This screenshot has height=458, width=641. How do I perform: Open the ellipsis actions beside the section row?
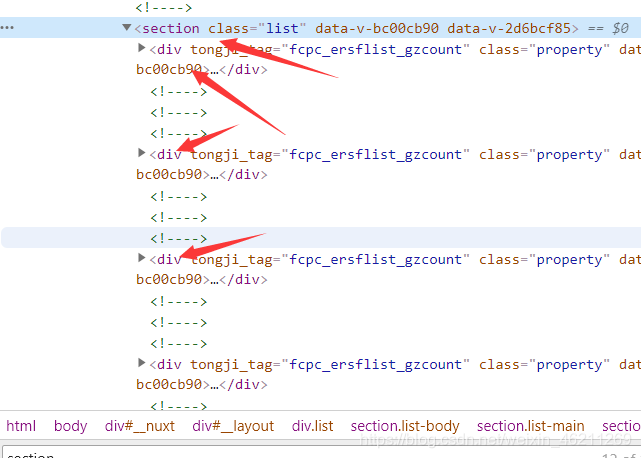click(x=7, y=28)
